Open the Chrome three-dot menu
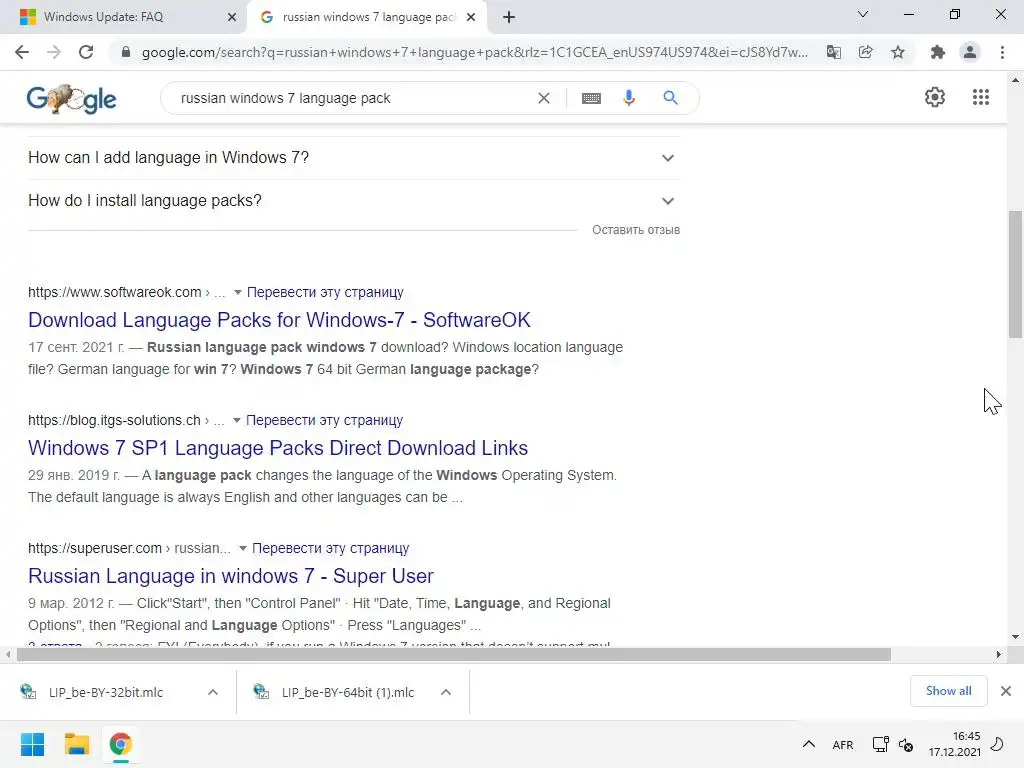This screenshot has height=768, width=1024. [1002, 52]
